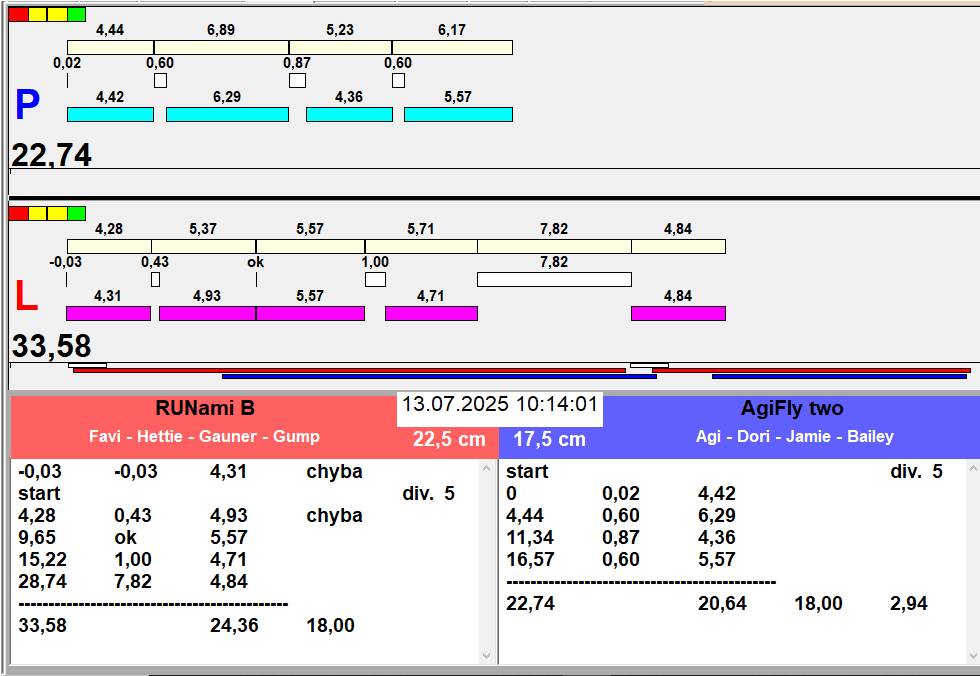Click the red L lane letter
Screen dimensions: 980x676
[x=26, y=297]
